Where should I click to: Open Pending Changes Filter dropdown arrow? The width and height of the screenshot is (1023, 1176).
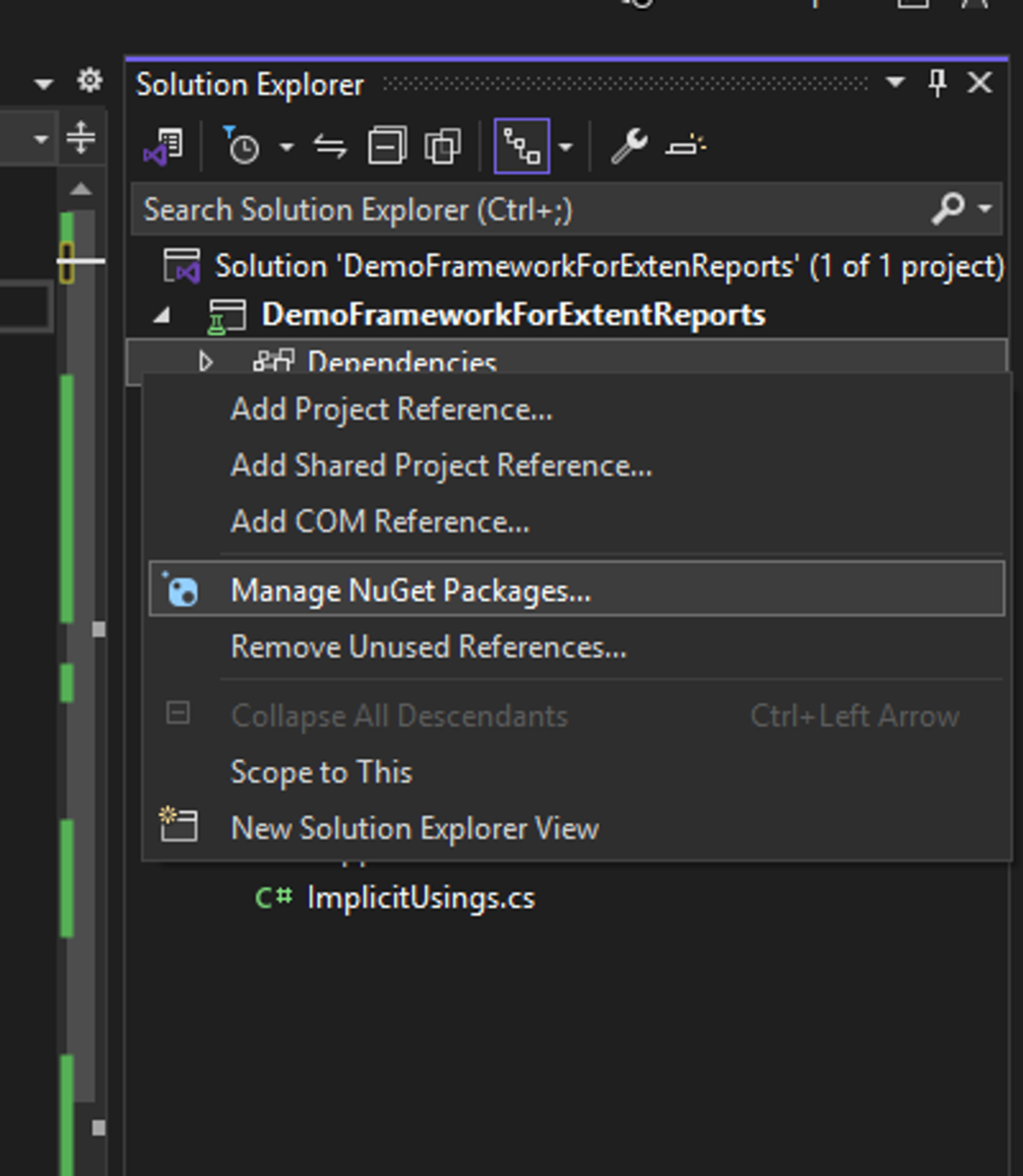point(286,147)
